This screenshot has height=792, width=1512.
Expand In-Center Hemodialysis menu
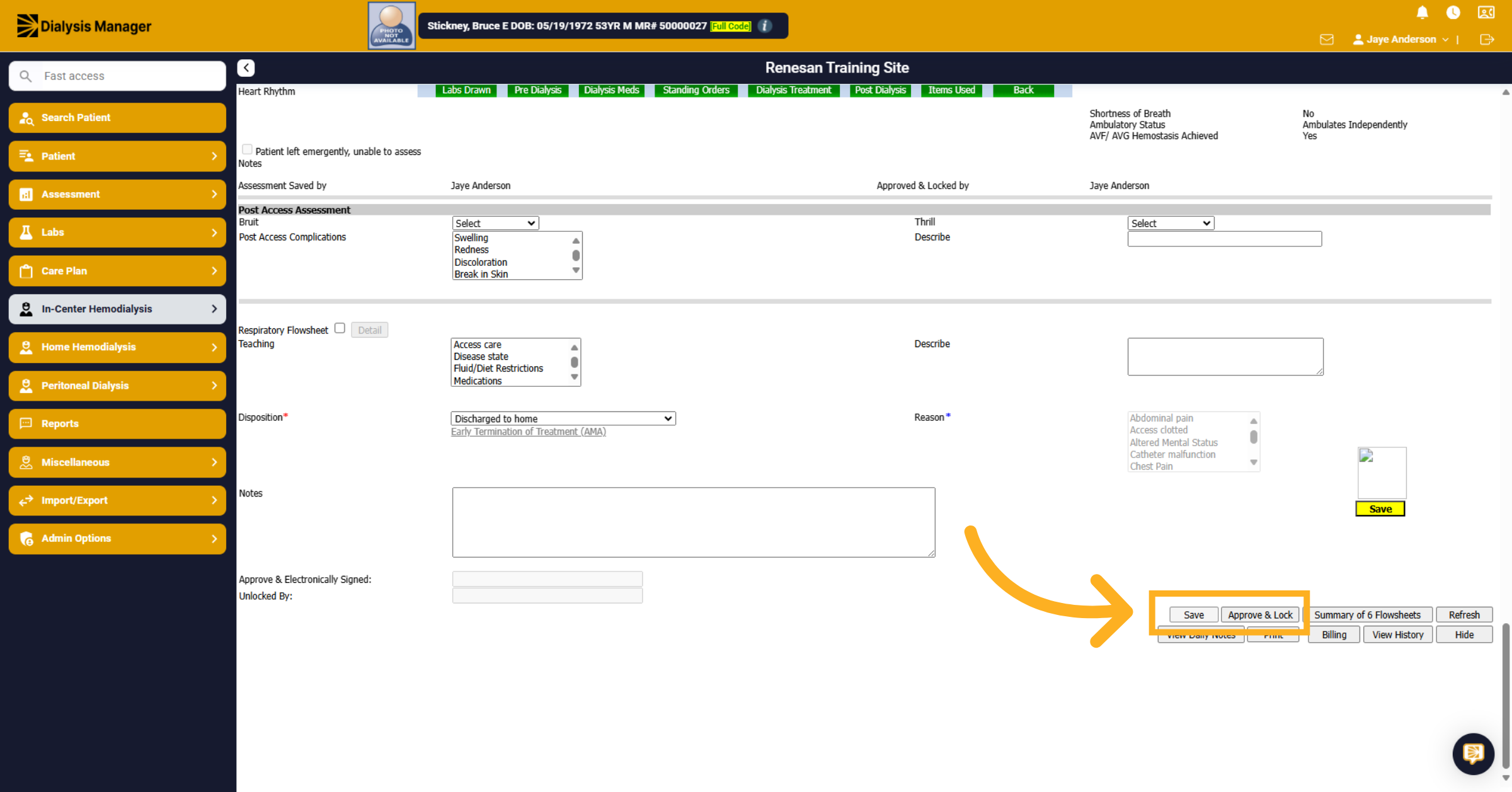tap(117, 309)
